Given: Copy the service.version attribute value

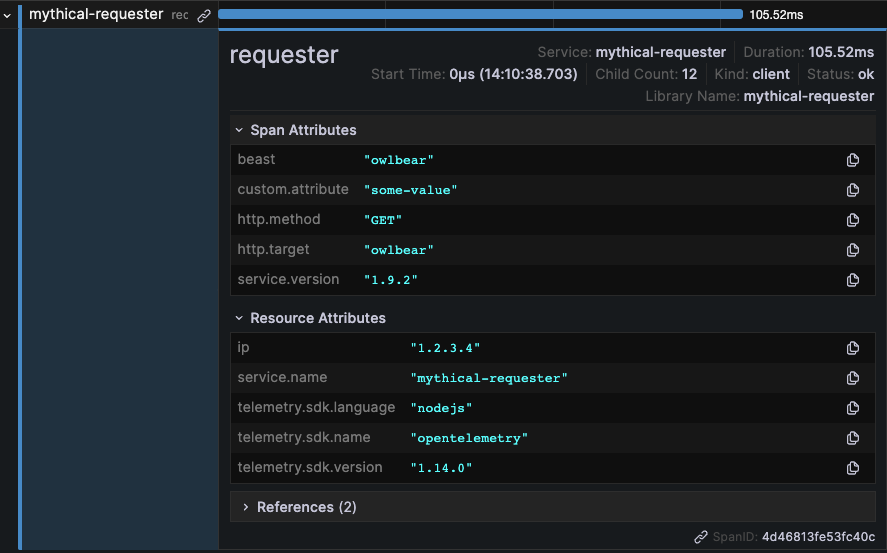Looking at the screenshot, I should click(x=853, y=280).
